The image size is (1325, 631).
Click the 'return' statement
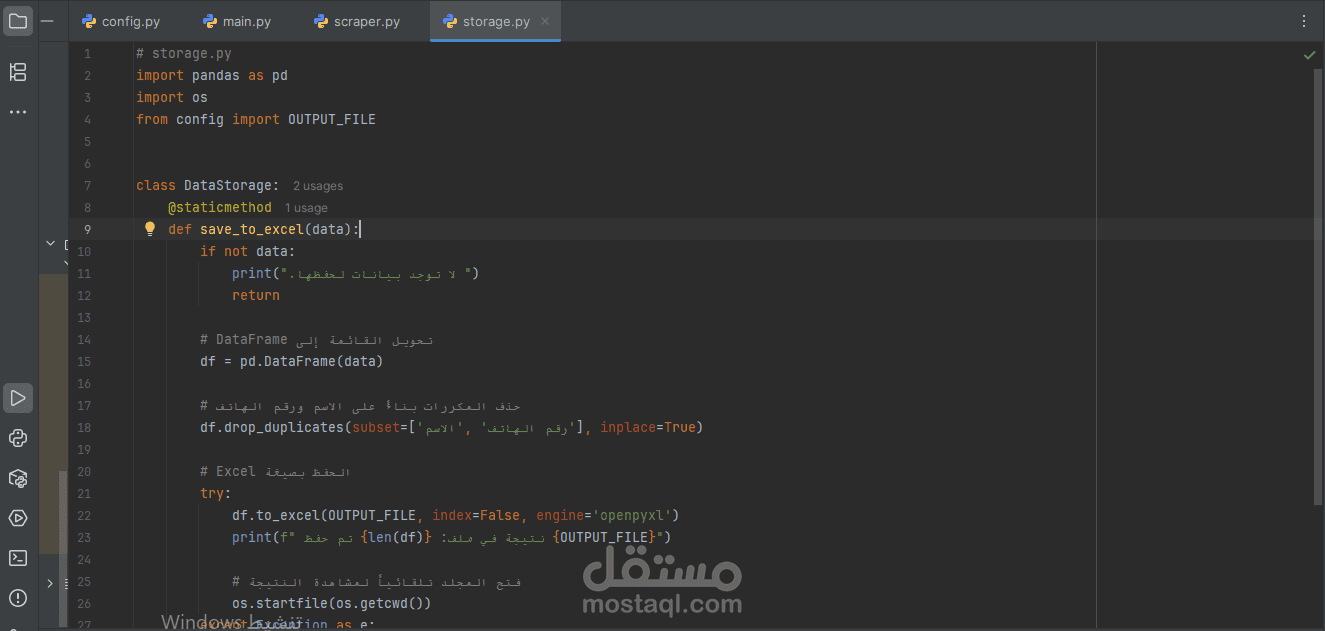point(256,295)
